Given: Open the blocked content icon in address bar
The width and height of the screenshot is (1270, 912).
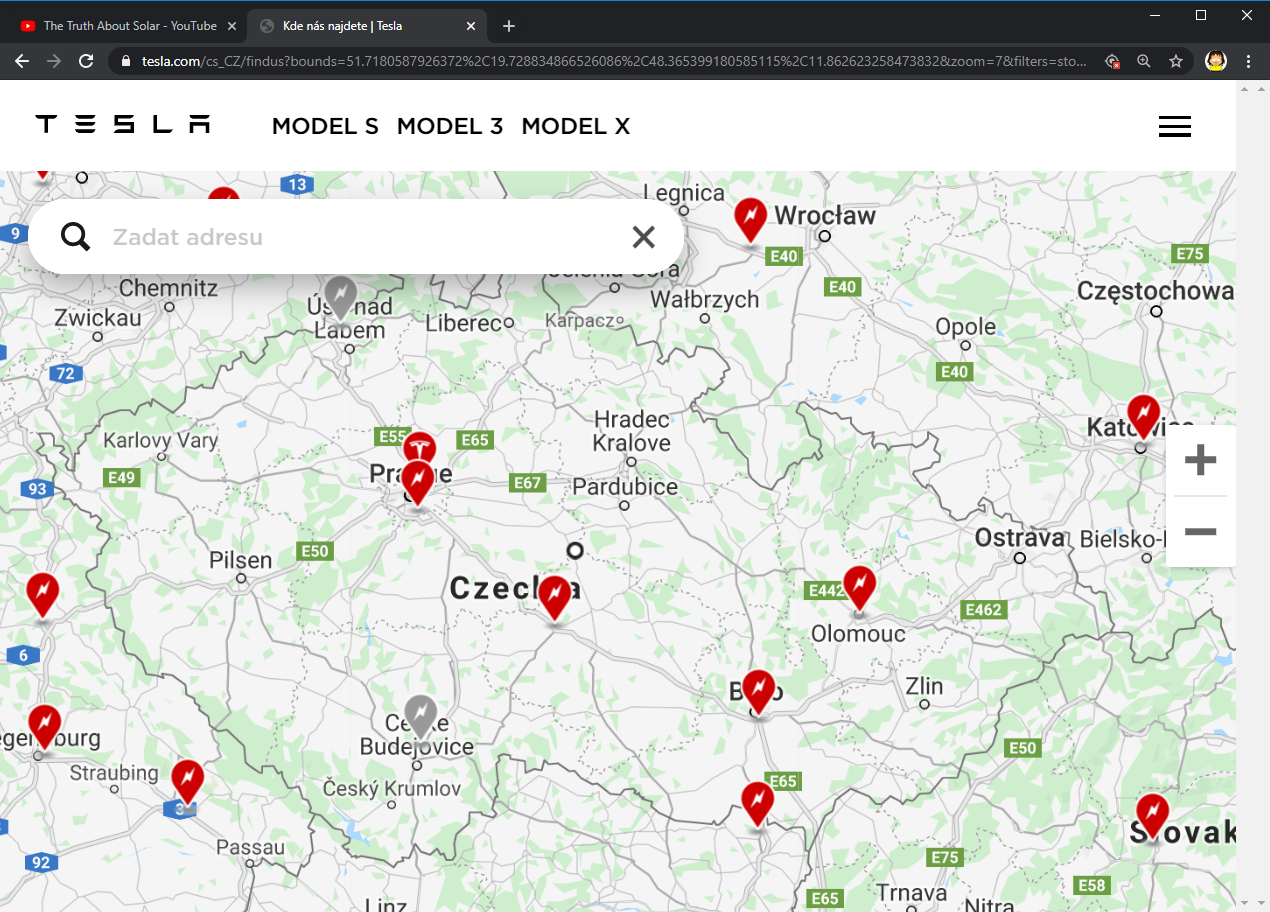Looking at the screenshot, I should (1112, 61).
